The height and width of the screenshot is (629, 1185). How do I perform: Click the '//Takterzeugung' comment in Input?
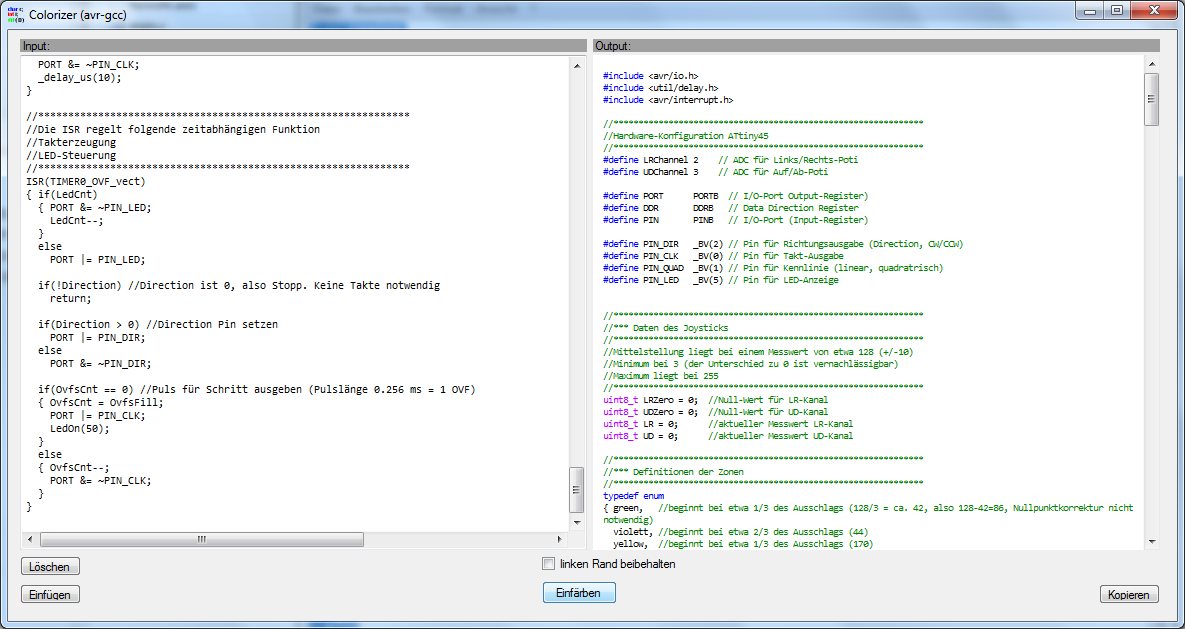71,142
